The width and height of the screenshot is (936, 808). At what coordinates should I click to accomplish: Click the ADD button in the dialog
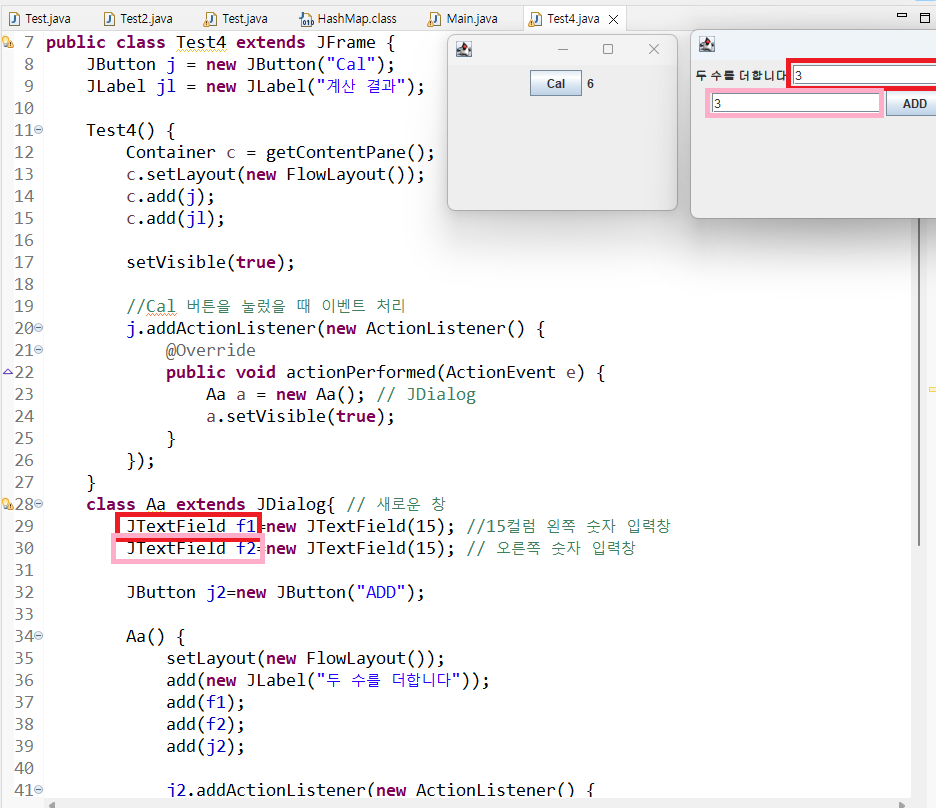click(x=912, y=104)
